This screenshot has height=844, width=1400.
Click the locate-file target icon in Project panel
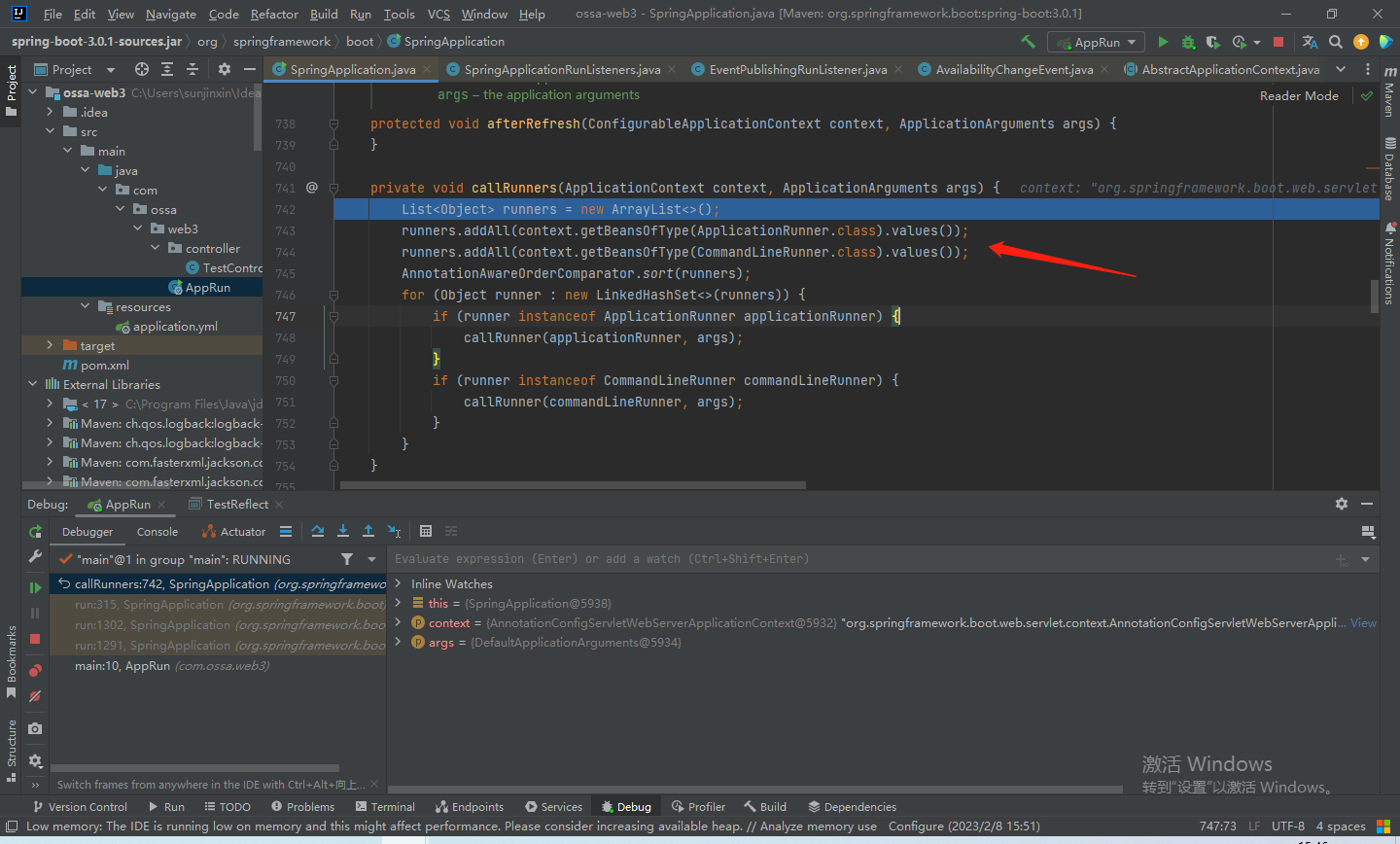[x=142, y=69]
